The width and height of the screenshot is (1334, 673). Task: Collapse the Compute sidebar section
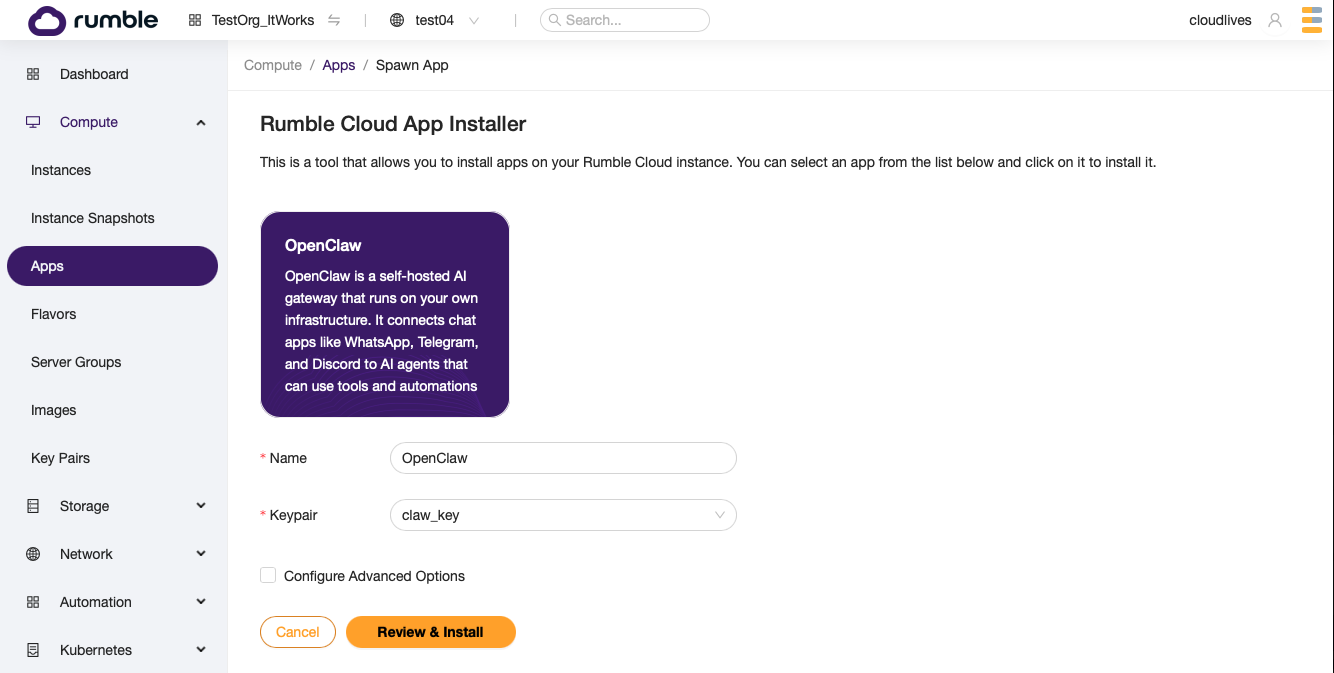tap(200, 121)
